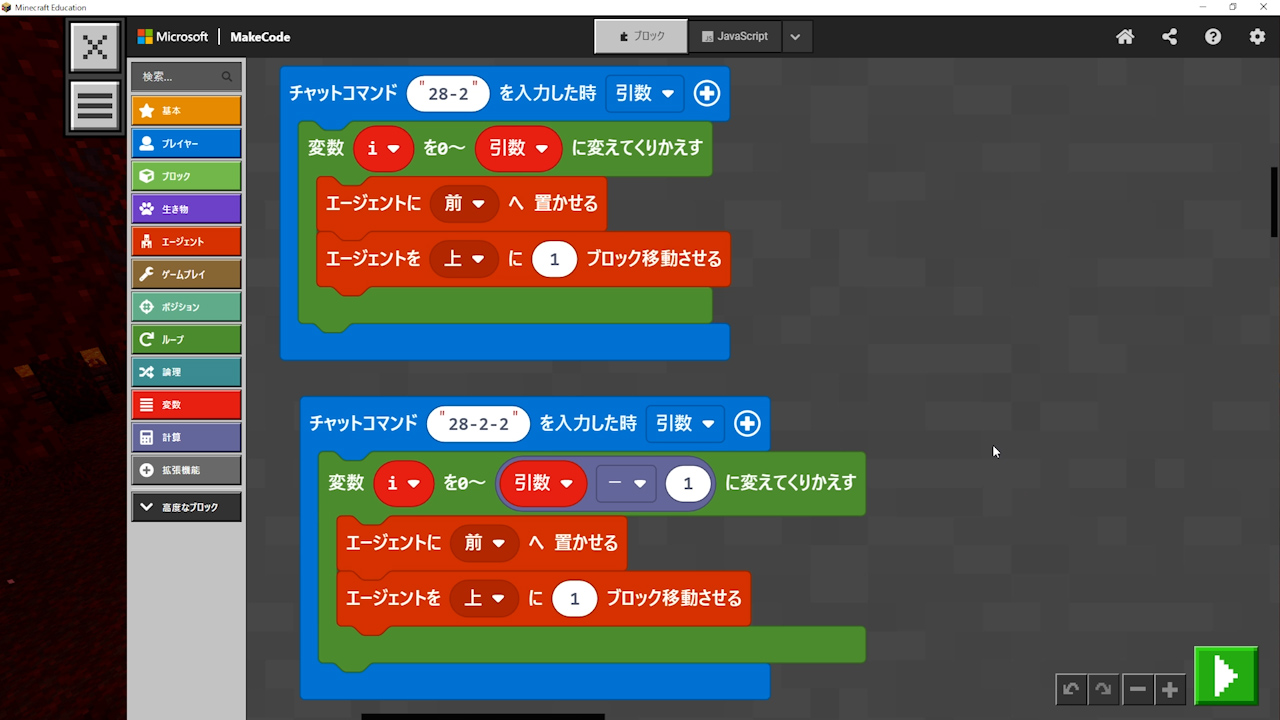Open the MakeCode home icon
This screenshot has height=720, width=1280.
1125,37
